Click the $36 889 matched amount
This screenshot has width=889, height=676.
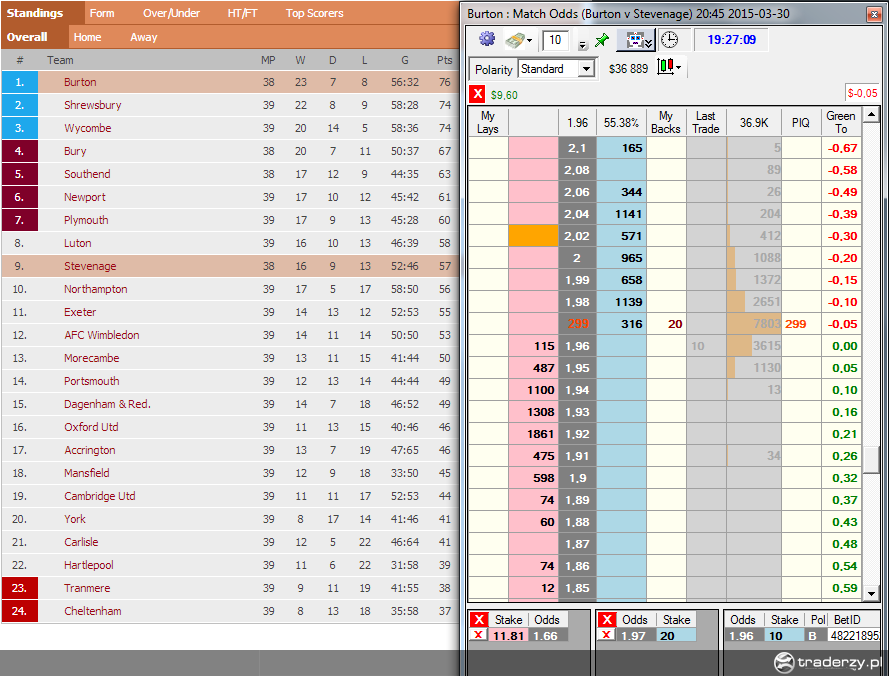pyautogui.click(x=628, y=69)
